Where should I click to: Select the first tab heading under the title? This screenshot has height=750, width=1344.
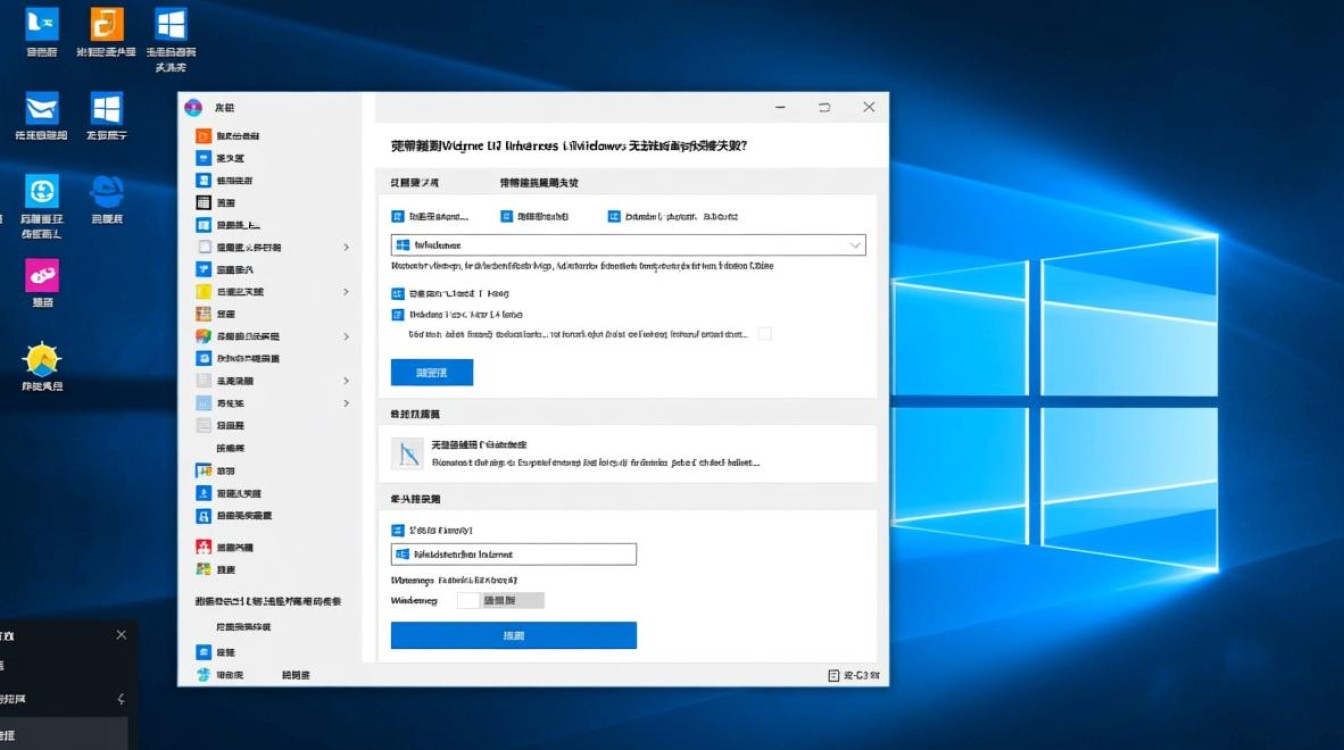coord(414,183)
